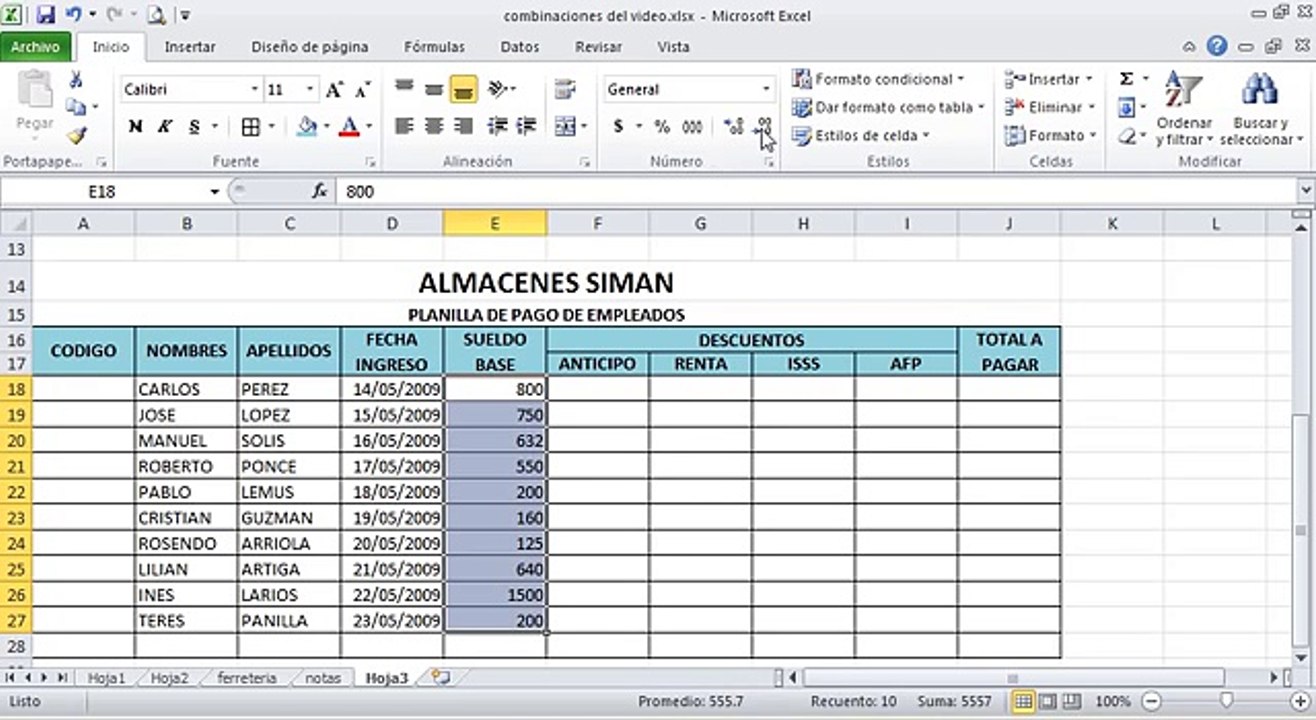
Task: Apply accounting currency $ format
Action: [618, 127]
